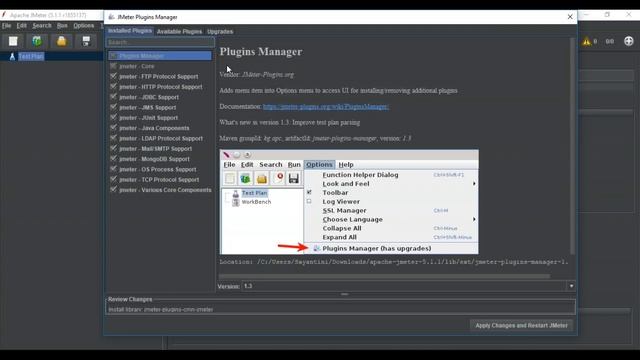The image size is (640, 360).
Task: Click the horizontal scrollbar under plugin description
Action: pyautogui.click(x=384, y=276)
